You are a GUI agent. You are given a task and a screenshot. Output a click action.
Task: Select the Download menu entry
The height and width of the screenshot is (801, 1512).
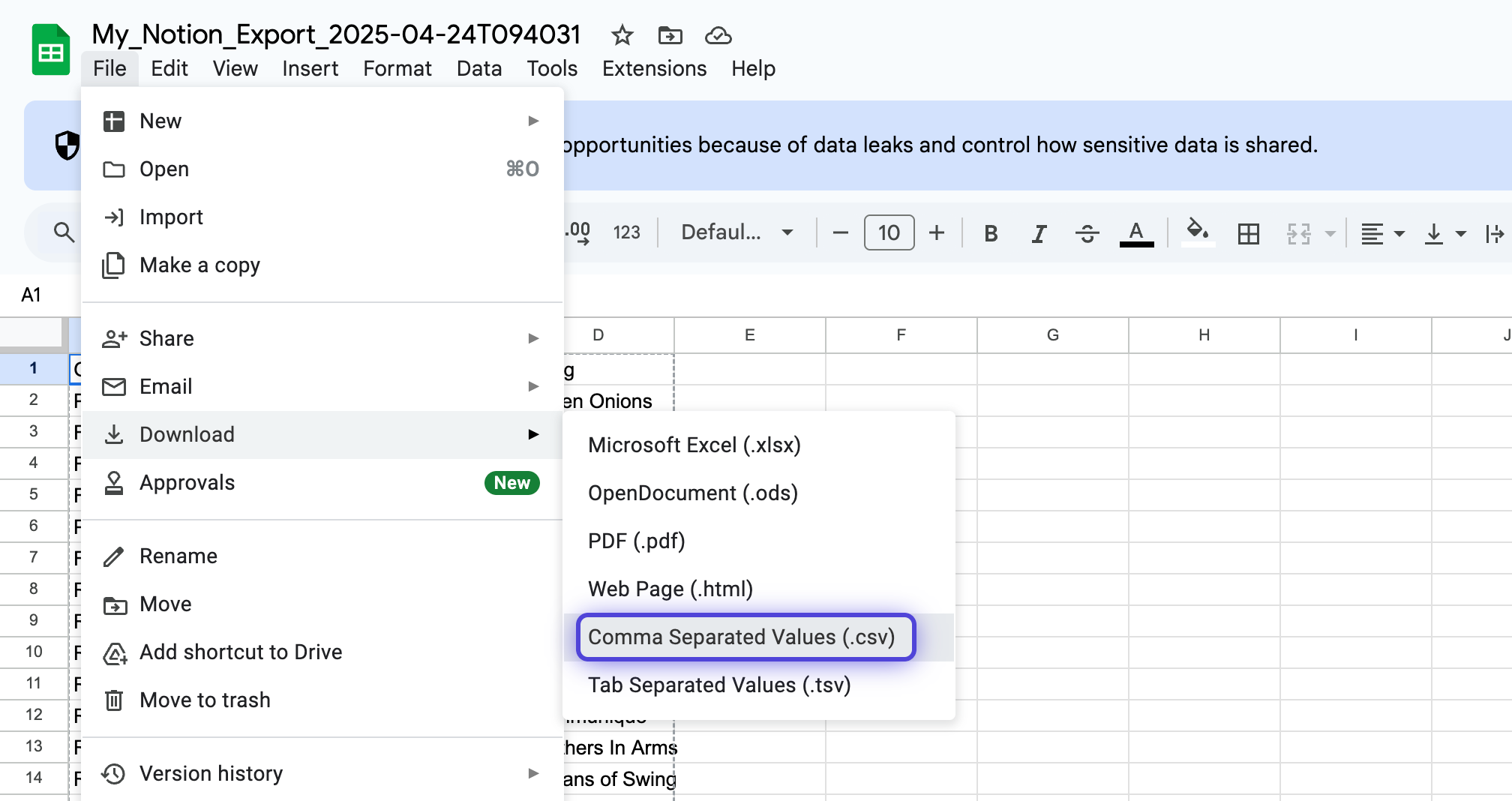(x=322, y=434)
